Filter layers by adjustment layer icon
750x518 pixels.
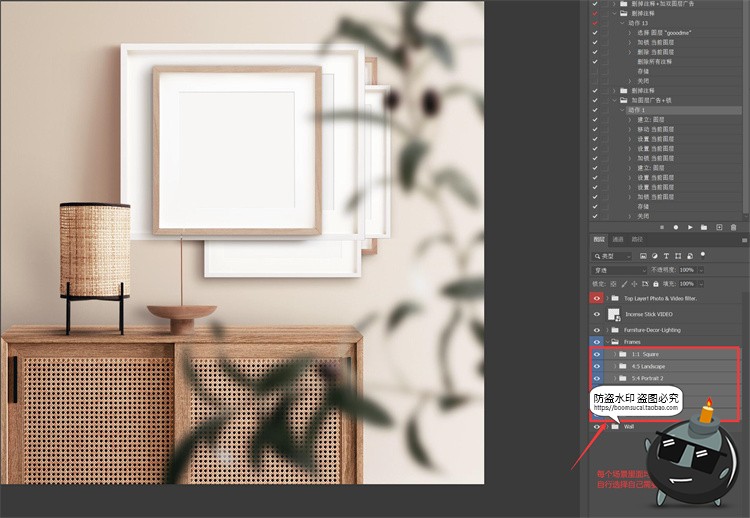654,256
